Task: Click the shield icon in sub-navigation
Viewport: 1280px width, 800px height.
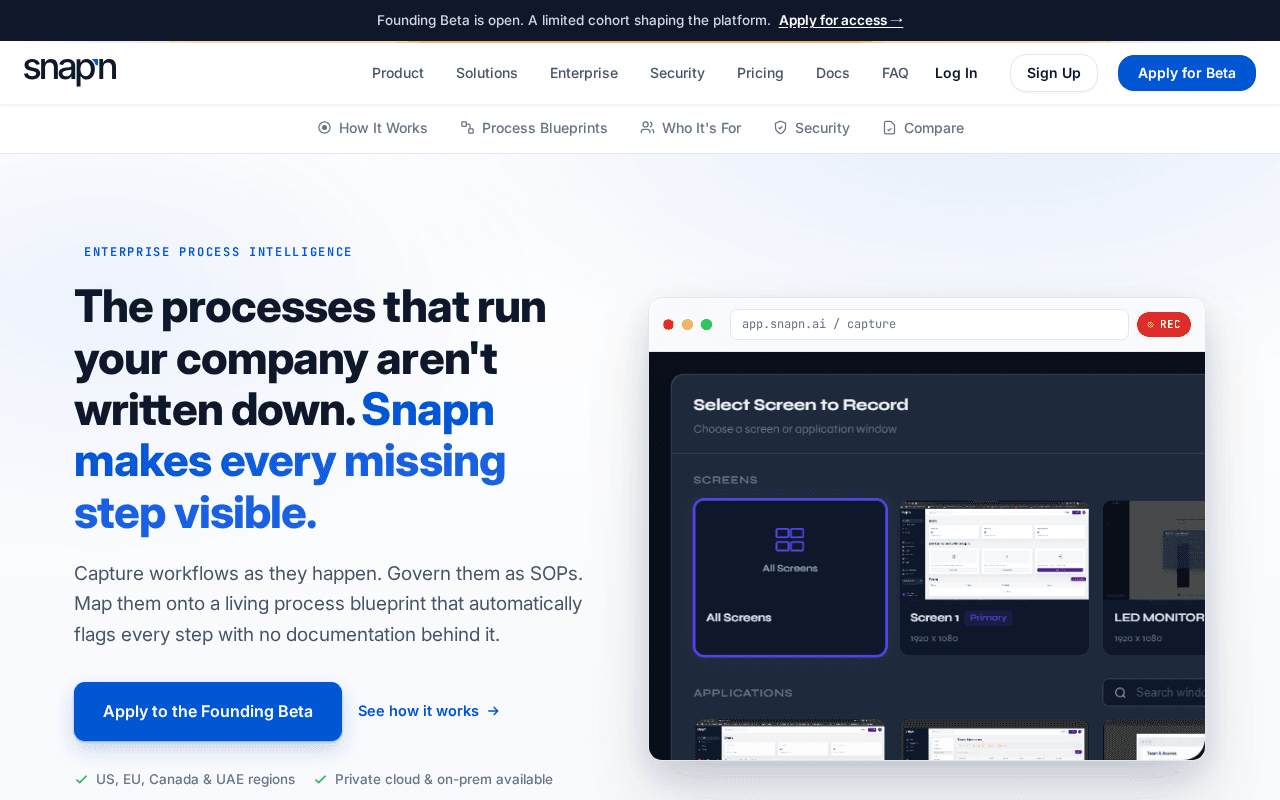Action: click(x=780, y=128)
